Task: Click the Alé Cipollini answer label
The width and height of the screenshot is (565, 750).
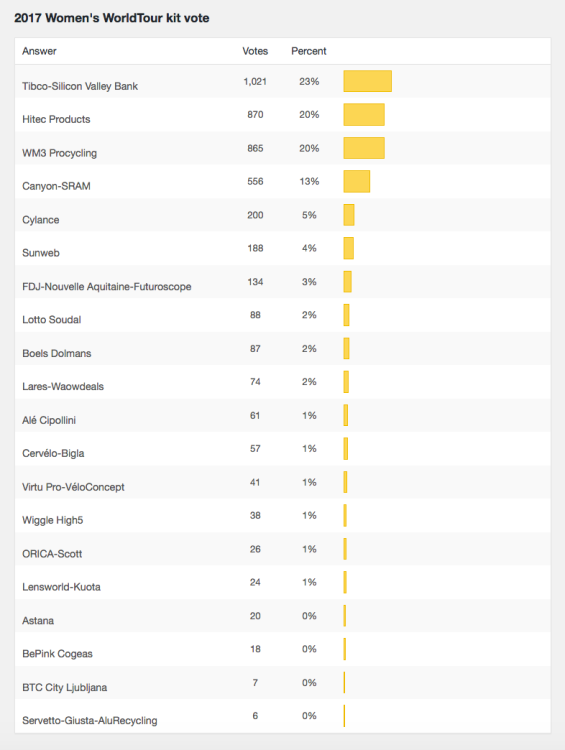Action: tap(49, 420)
